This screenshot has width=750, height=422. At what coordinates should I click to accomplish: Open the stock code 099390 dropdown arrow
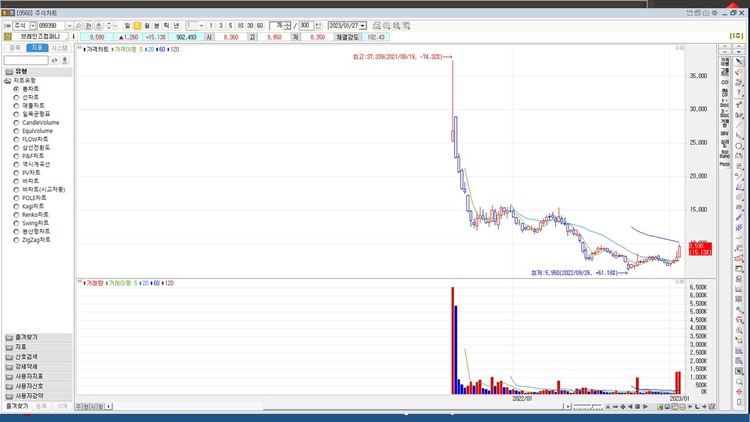point(69,26)
